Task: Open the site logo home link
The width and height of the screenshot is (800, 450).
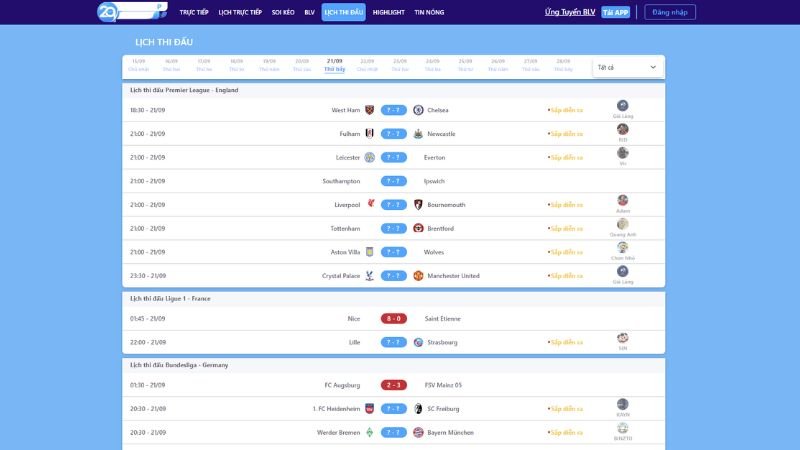Action: [132, 12]
